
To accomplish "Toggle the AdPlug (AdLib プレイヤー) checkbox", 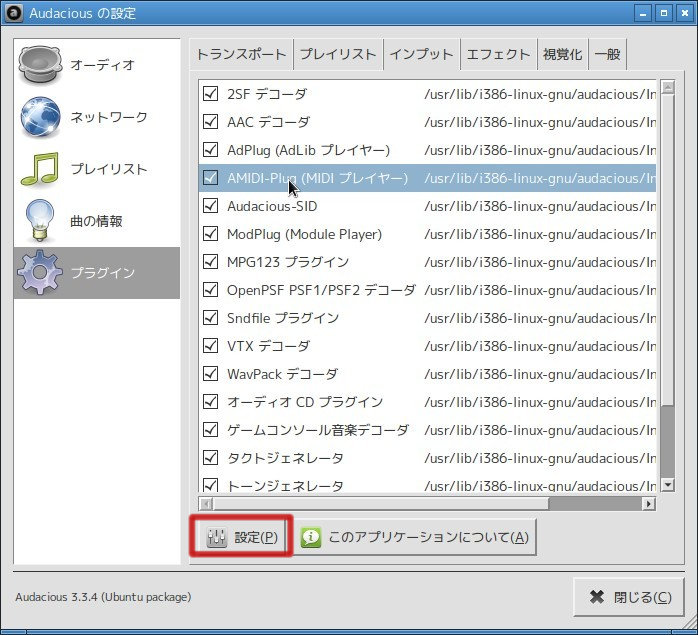I will click(210, 150).
